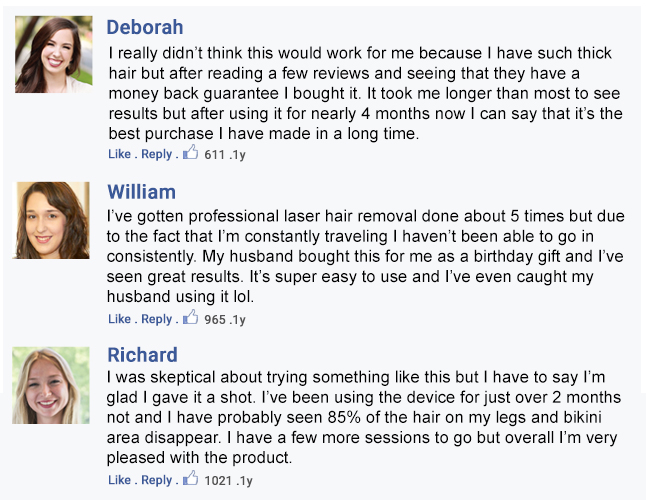Click William's profile photo
The width and height of the screenshot is (646, 500).
(51, 220)
